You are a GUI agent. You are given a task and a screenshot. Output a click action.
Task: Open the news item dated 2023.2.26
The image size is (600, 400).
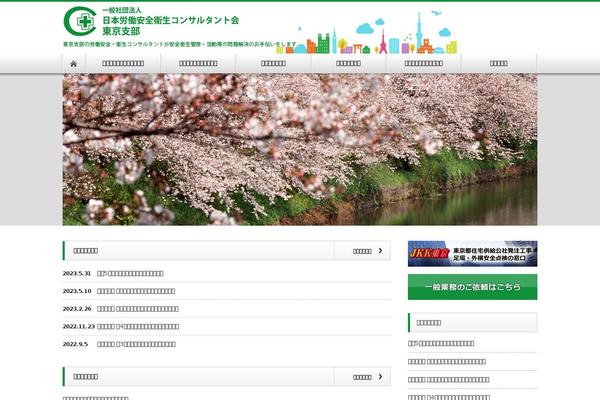click(x=138, y=309)
